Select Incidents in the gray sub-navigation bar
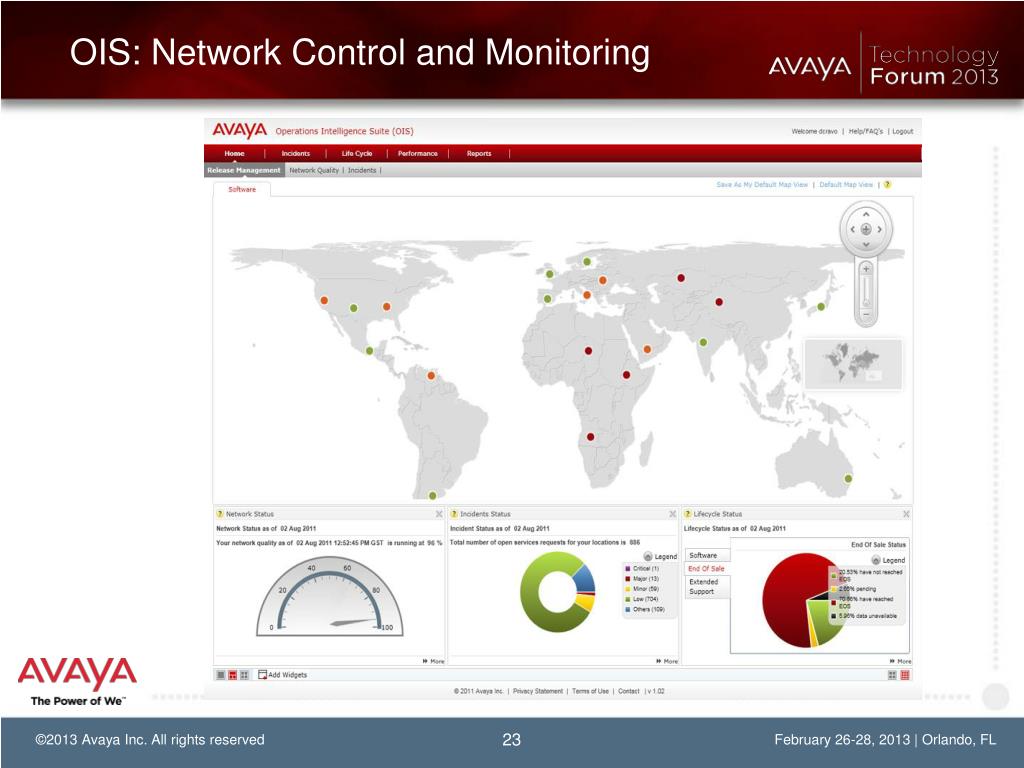The height and width of the screenshot is (768, 1024). tap(362, 170)
